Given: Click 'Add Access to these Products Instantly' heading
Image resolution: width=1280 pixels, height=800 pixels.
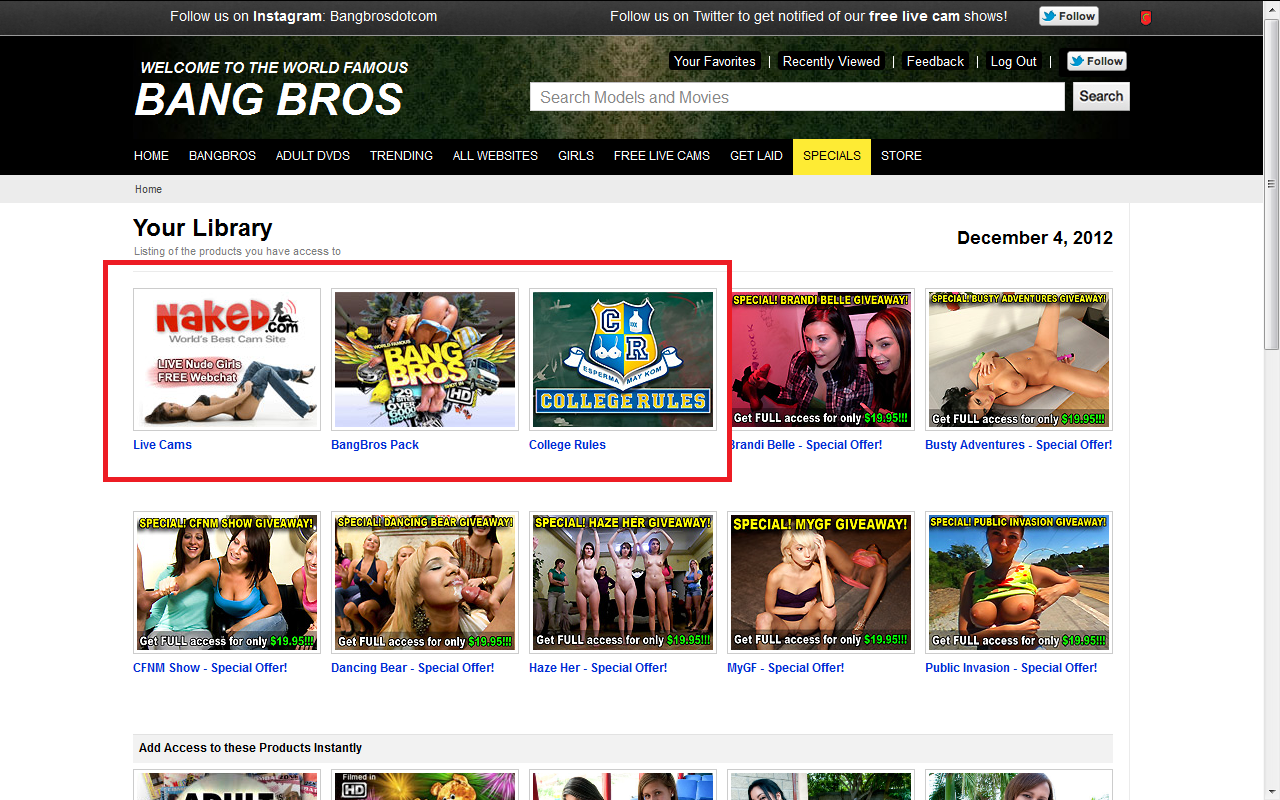Looking at the screenshot, I should pos(250,748).
